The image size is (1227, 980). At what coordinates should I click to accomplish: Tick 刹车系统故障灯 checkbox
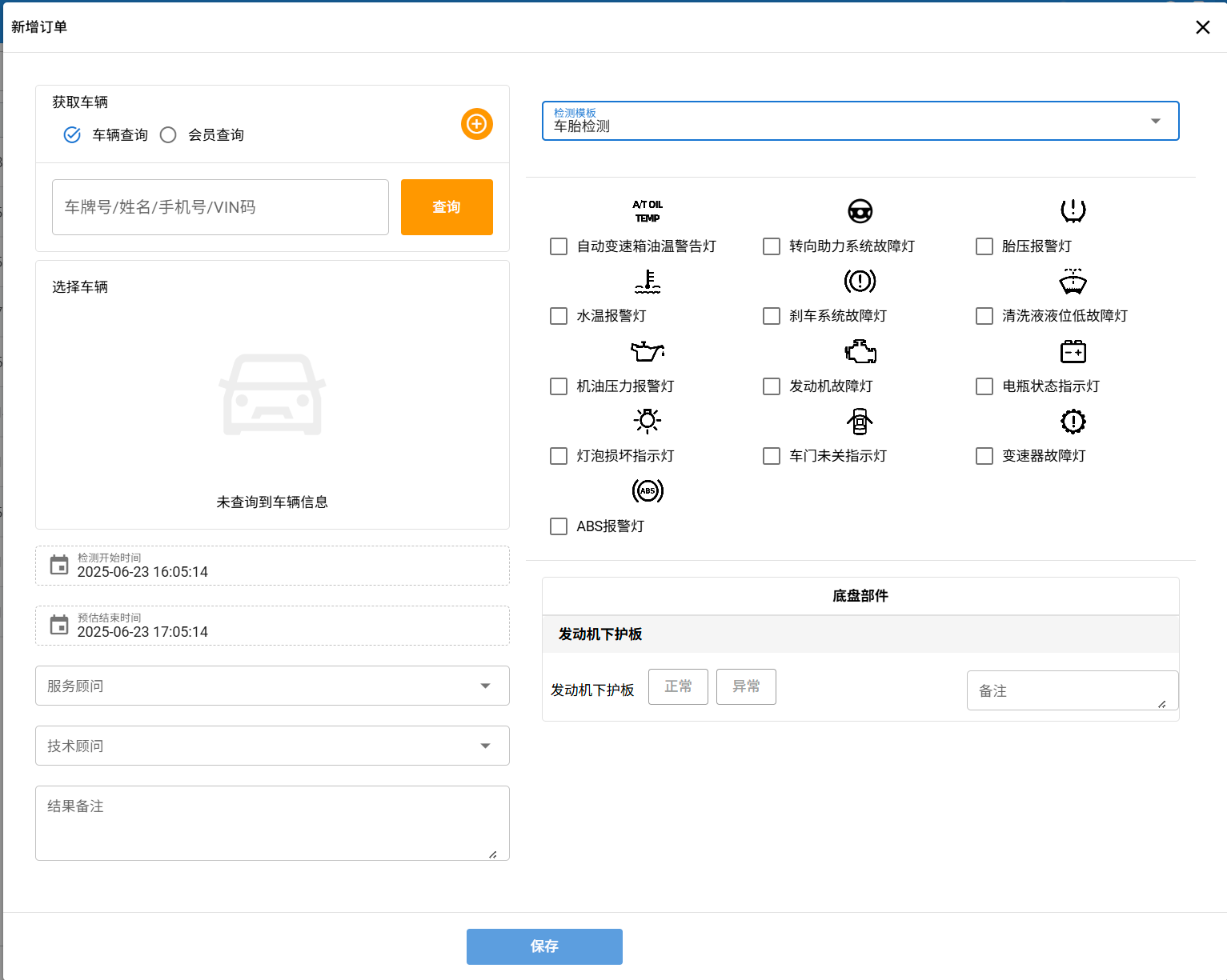click(772, 316)
